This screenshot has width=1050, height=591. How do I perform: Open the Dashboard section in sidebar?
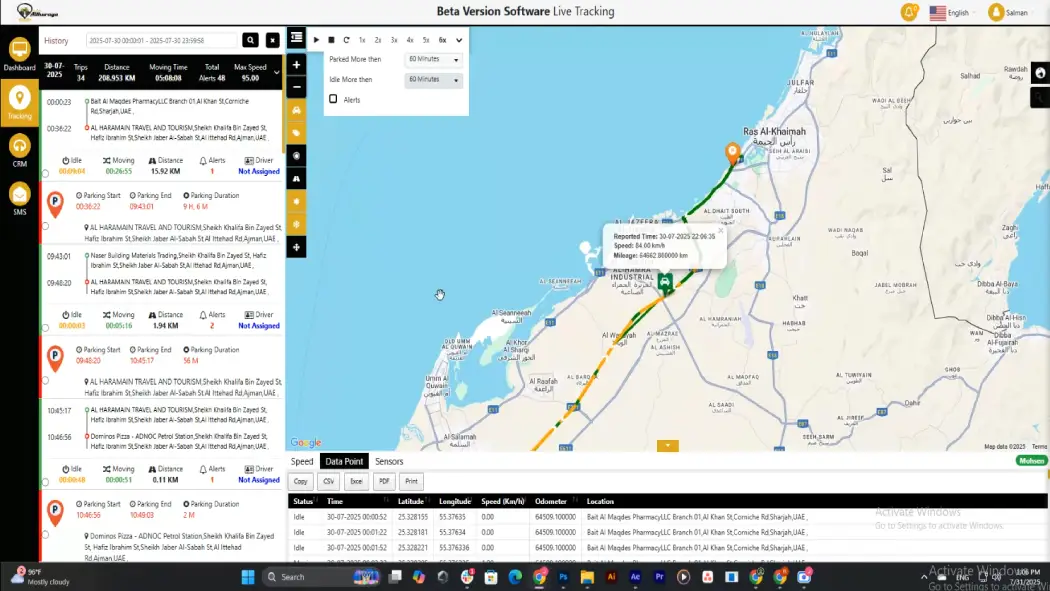(x=19, y=55)
